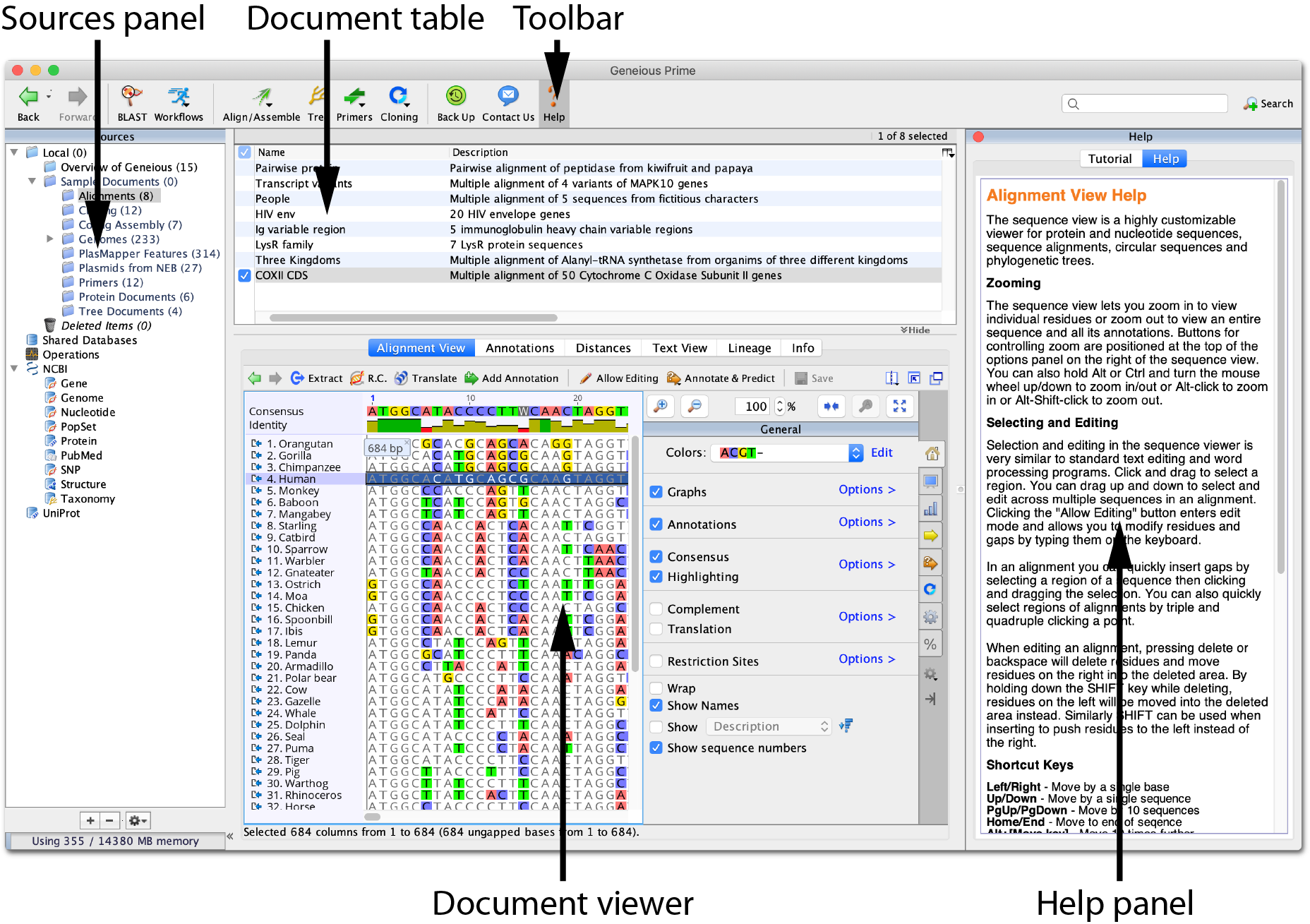The width and height of the screenshot is (1310, 924).
Task: Toggle the Show sequence numbers checkbox
Action: pos(656,748)
